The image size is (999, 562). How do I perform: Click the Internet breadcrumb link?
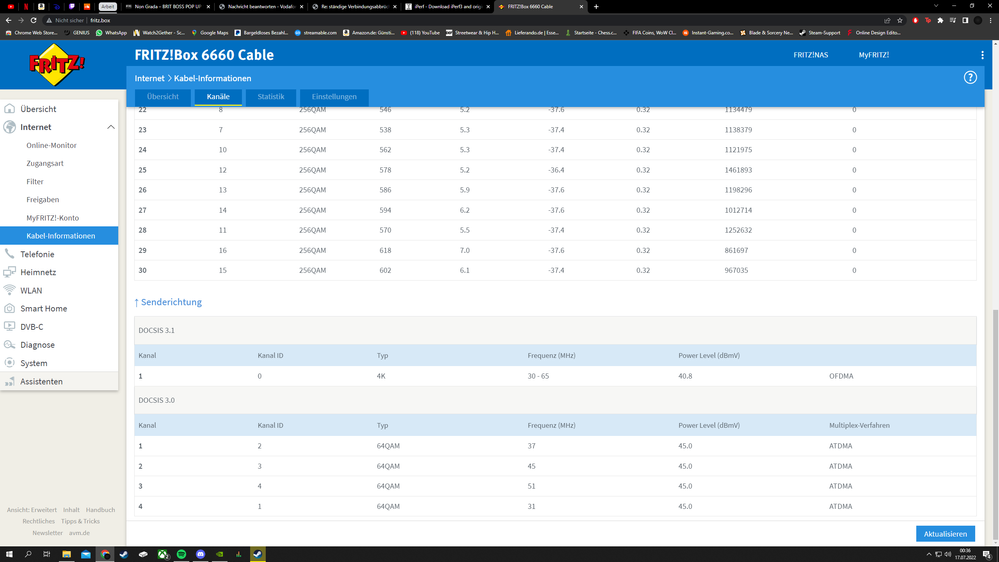tap(149, 78)
